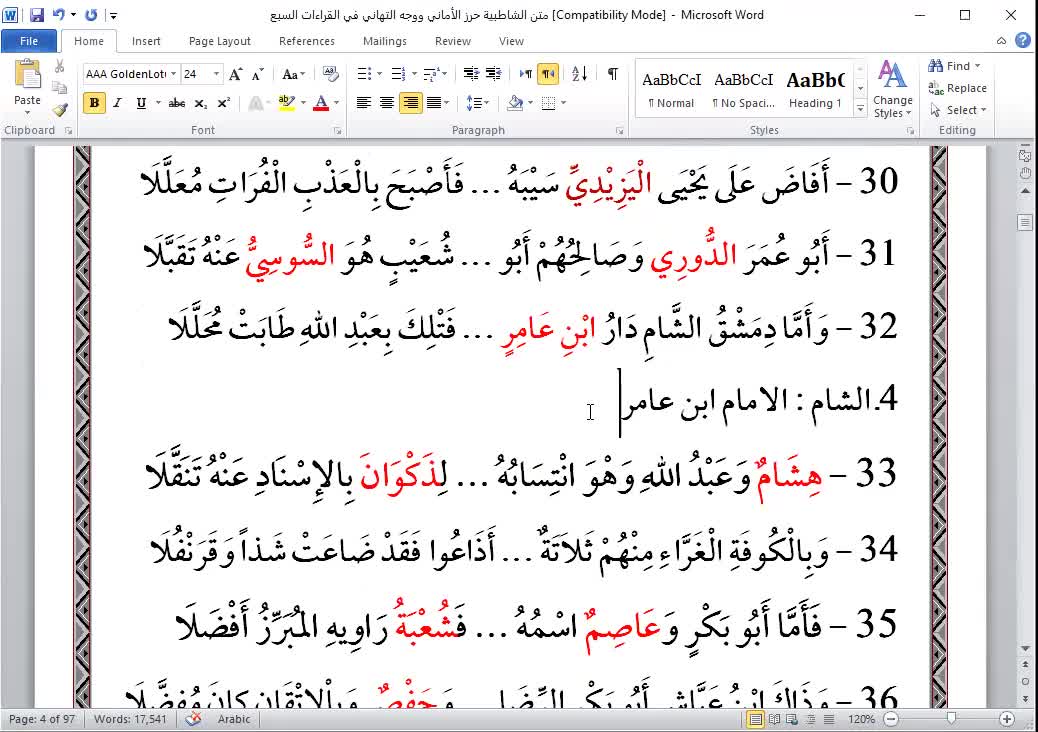Click the Grow Font icon
1038x732 pixels.
(235, 74)
